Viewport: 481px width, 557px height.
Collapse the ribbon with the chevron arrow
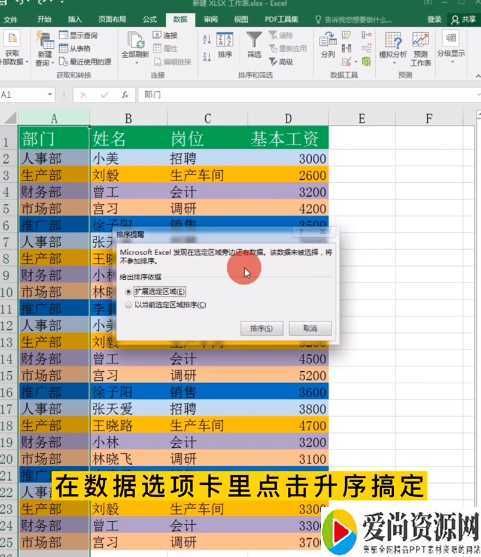coord(477,76)
